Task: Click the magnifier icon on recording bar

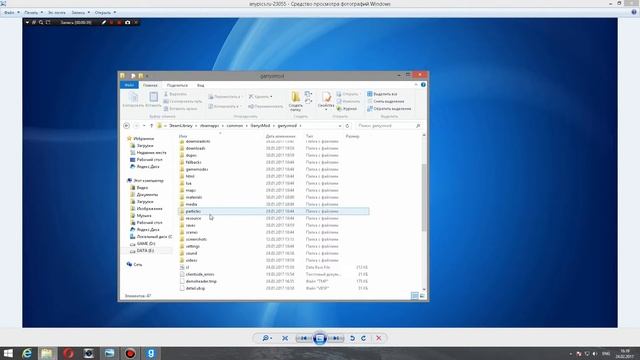Action: click(41, 22)
